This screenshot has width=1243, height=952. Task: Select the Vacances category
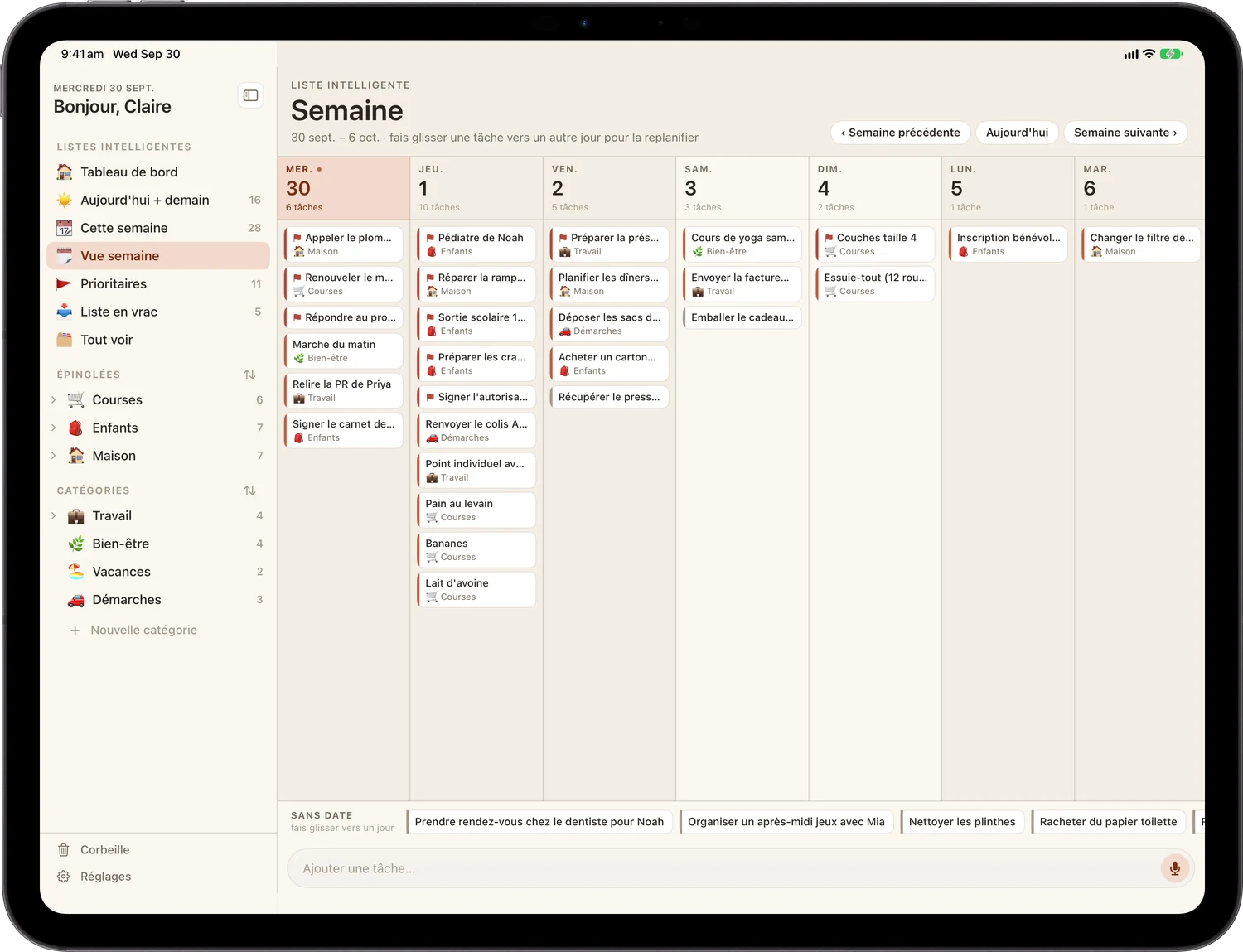click(158, 572)
